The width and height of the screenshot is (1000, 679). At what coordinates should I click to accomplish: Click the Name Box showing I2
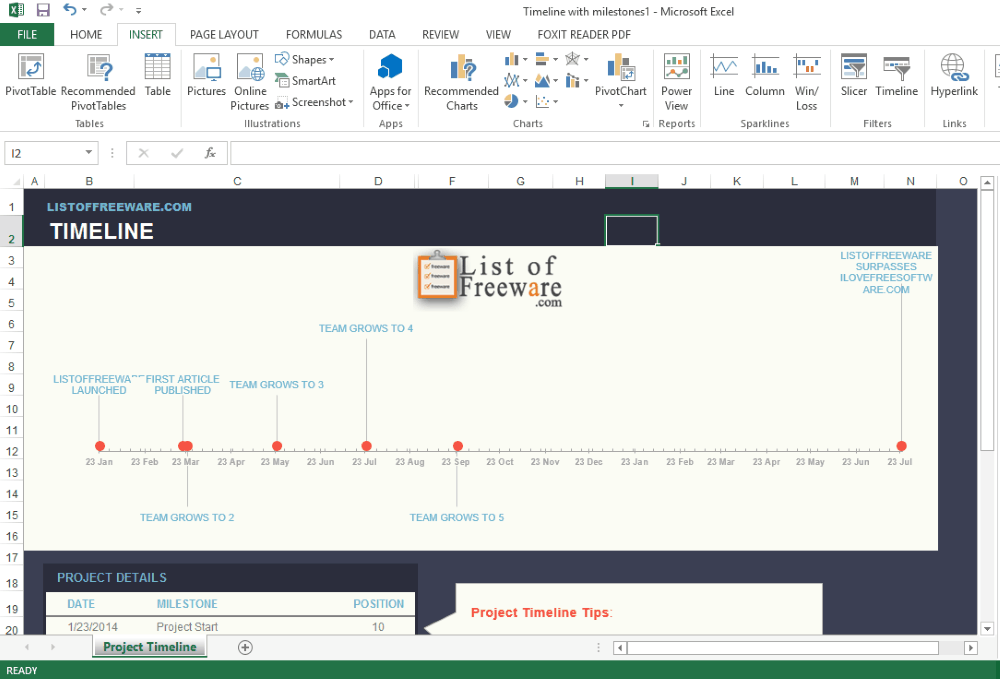tap(44, 153)
